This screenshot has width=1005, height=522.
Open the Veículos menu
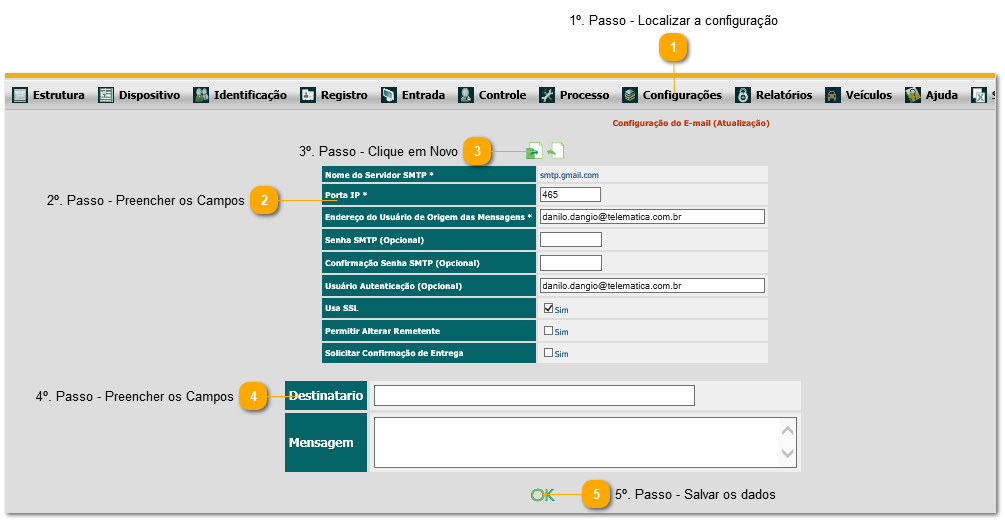pos(858,95)
